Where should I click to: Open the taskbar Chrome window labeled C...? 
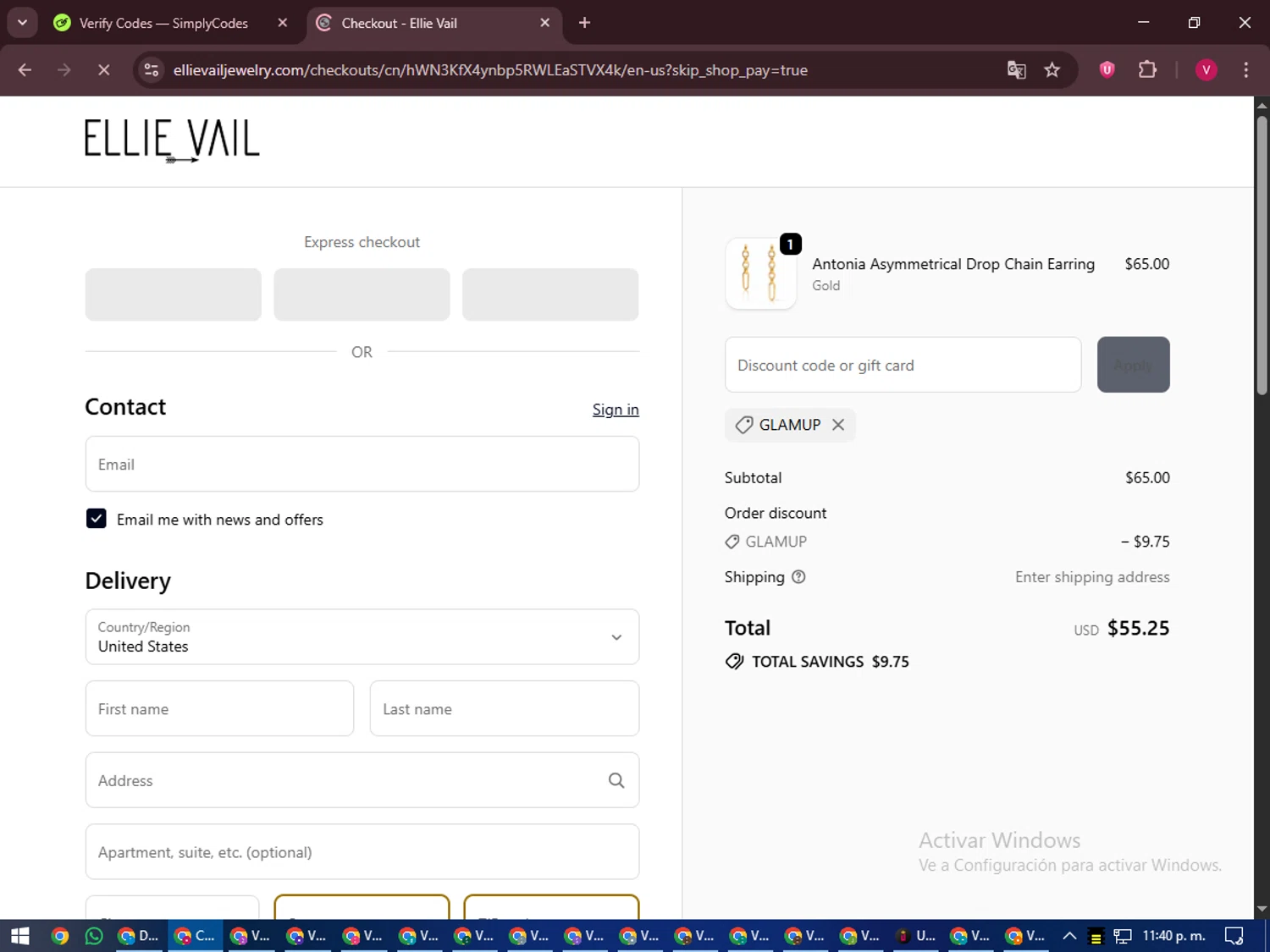(x=195, y=936)
